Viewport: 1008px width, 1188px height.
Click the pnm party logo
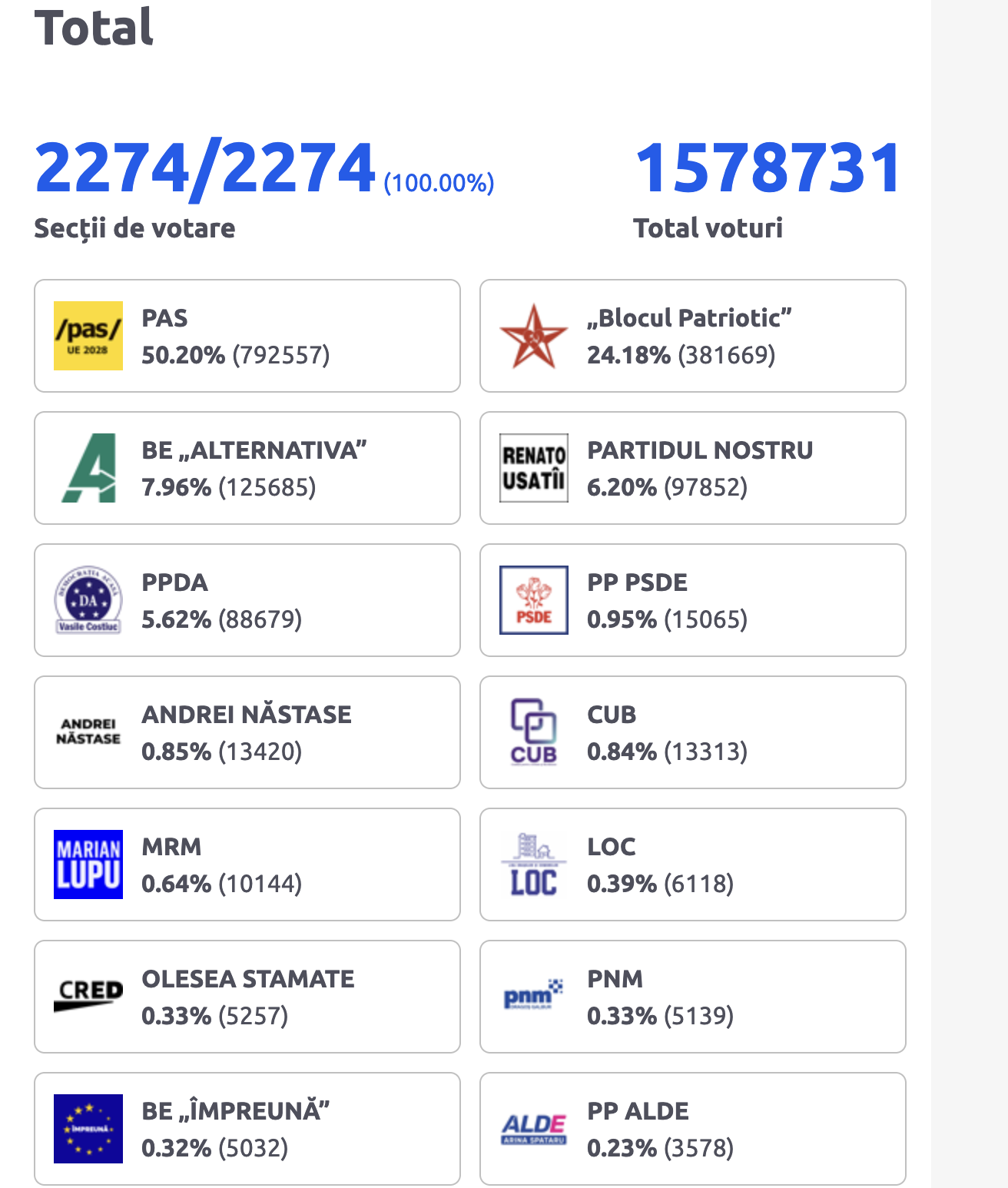pyautogui.click(x=534, y=997)
